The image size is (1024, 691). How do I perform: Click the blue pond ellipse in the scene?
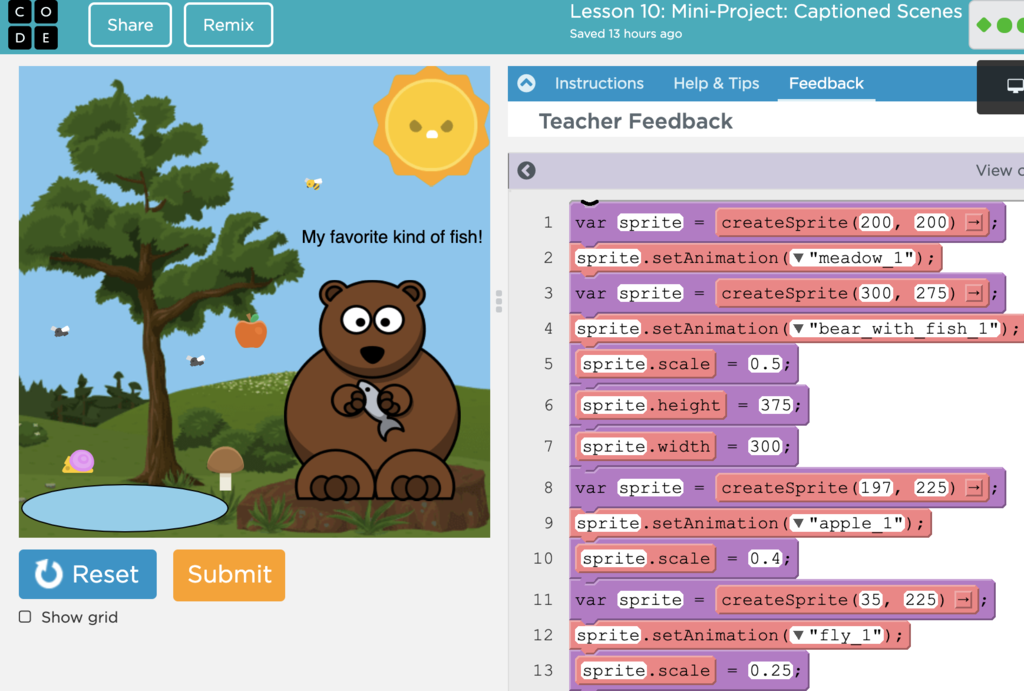click(125, 508)
